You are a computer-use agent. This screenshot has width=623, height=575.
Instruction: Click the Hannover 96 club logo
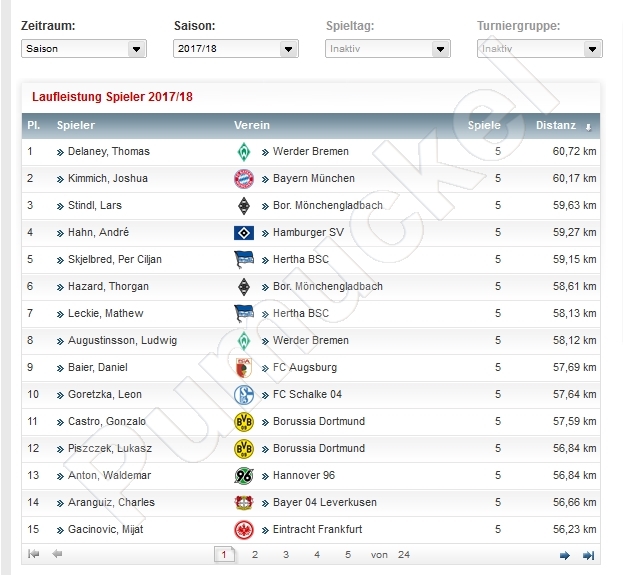pos(244,476)
